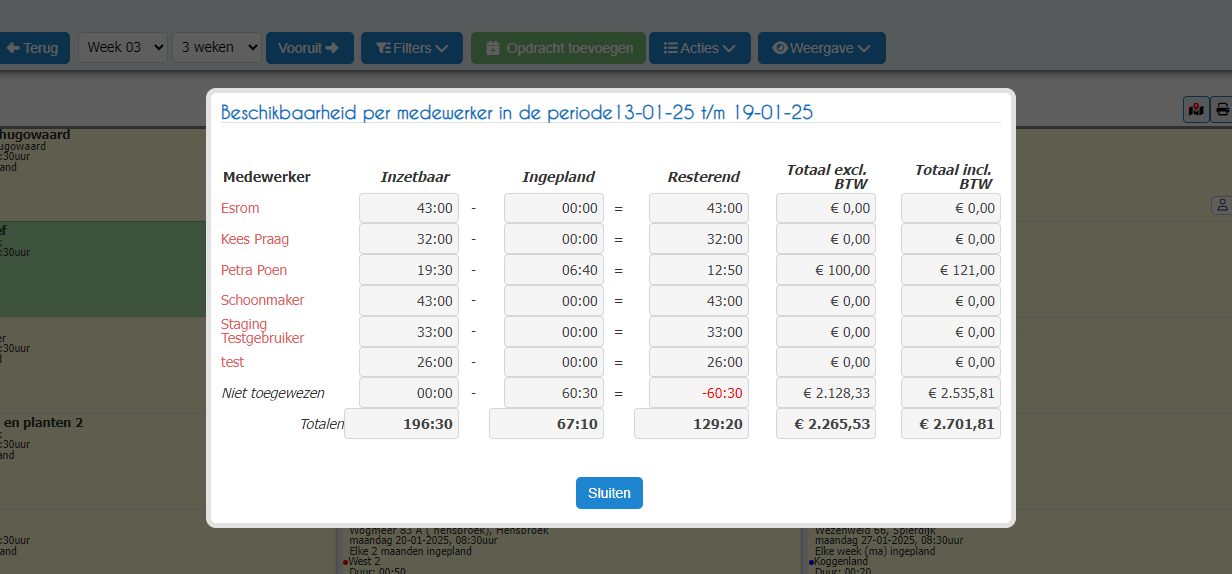Advance with the Vooruit button

click(310, 48)
